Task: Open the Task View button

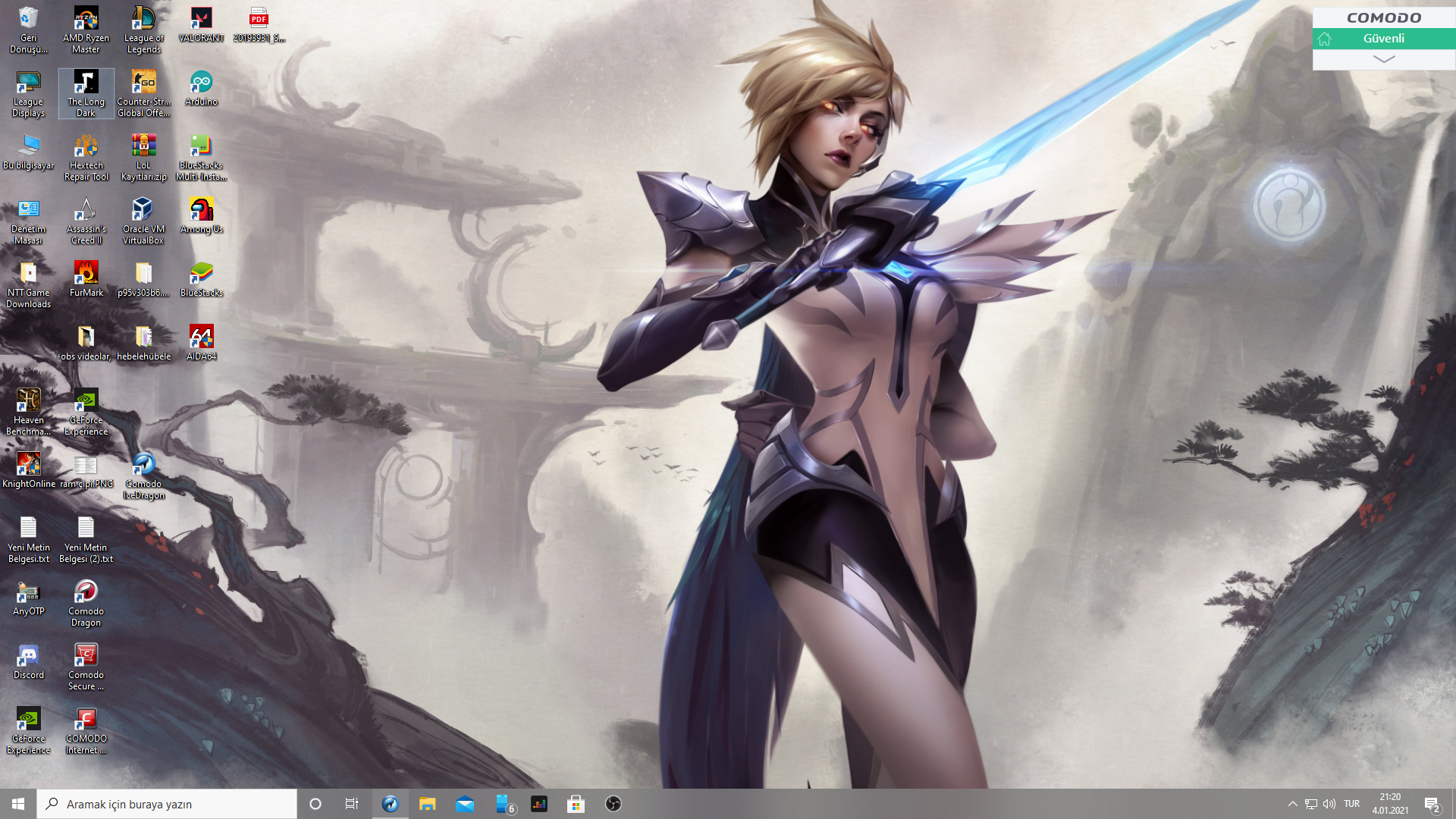Action: pos(351,804)
